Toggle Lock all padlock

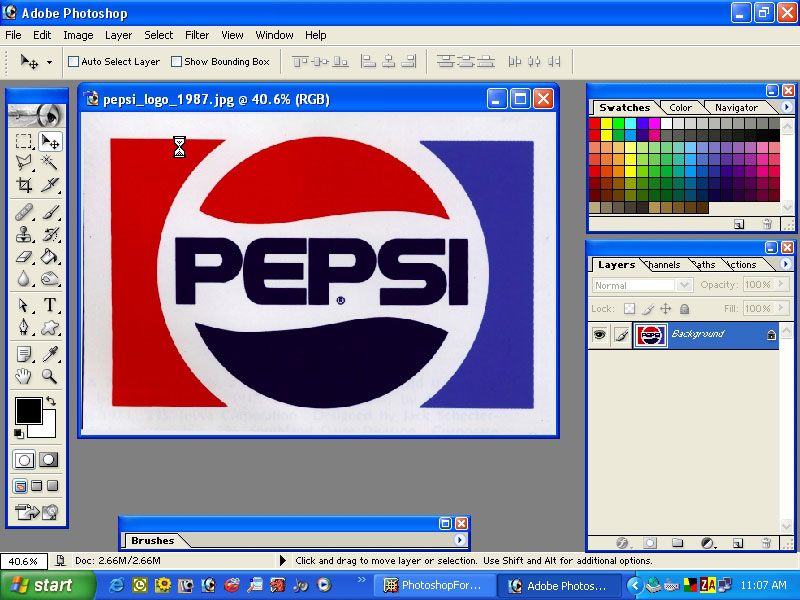(685, 309)
